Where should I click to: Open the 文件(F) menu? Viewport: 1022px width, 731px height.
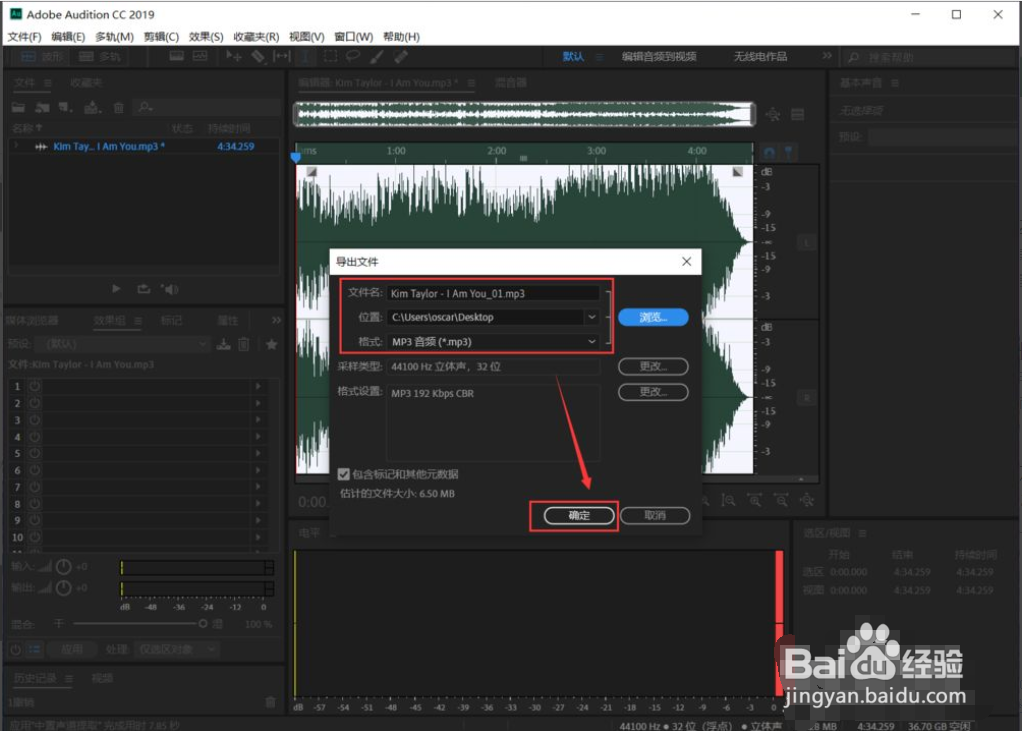click(x=24, y=36)
